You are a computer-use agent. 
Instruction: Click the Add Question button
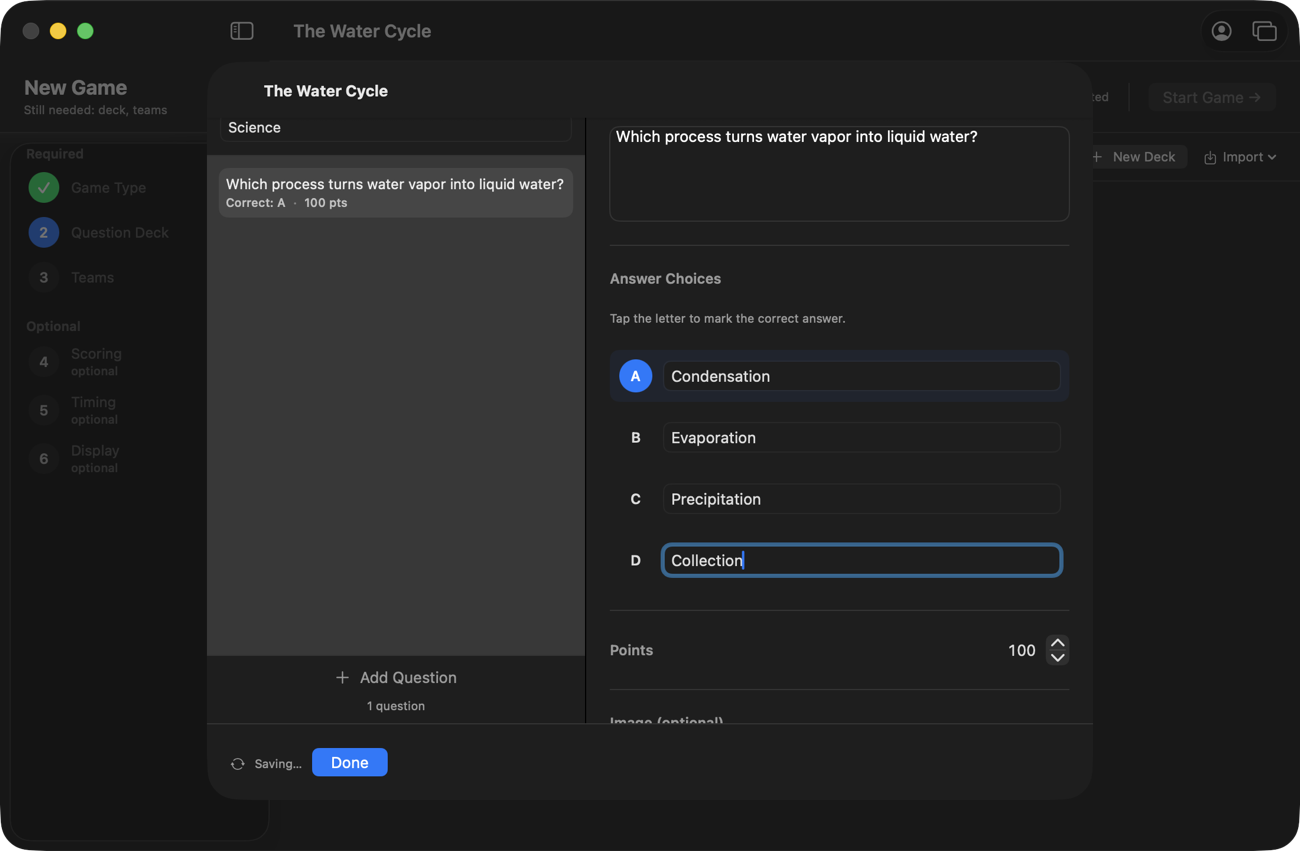click(x=396, y=678)
